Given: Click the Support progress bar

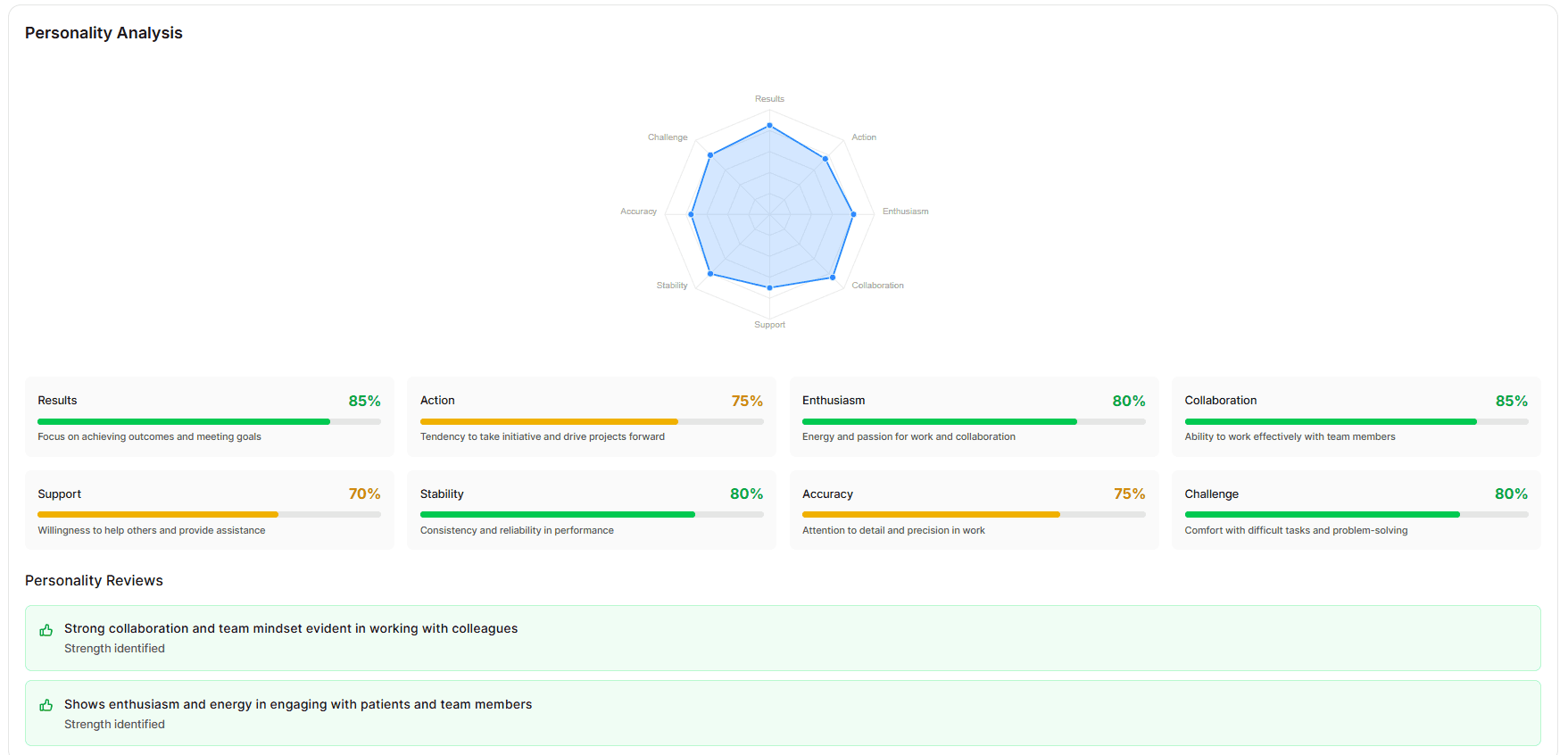Looking at the screenshot, I should 158,515.
